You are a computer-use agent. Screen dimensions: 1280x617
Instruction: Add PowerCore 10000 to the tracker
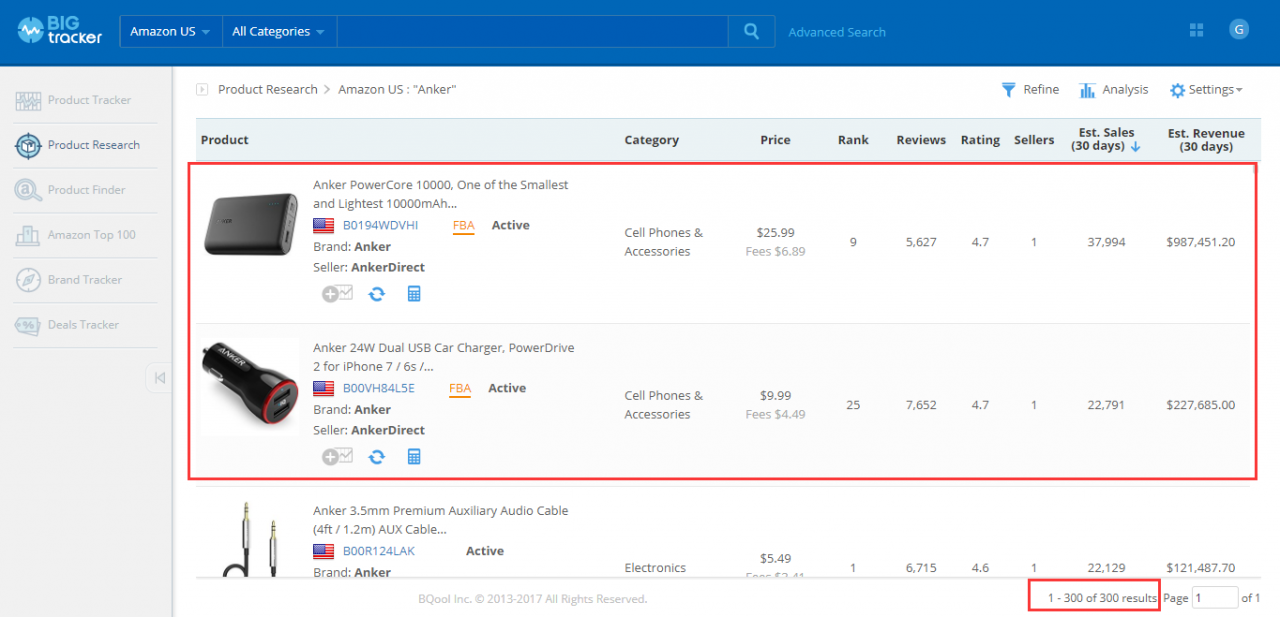pos(337,293)
